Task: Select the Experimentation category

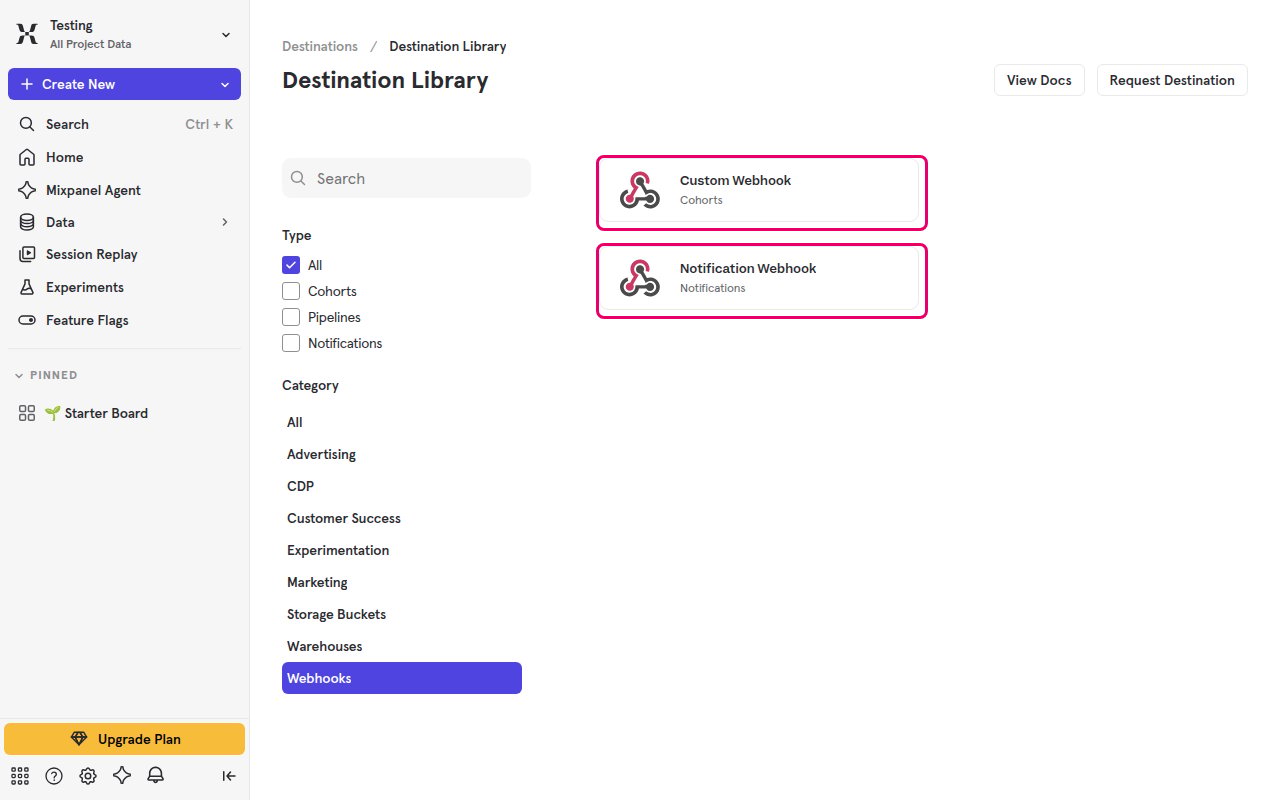Action: pos(402,550)
